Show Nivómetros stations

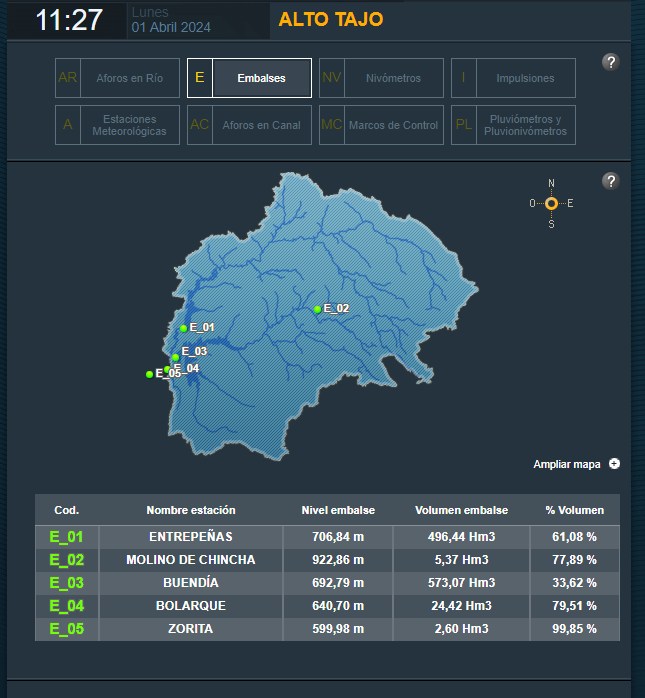pyautogui.click(x=380, y=78)
